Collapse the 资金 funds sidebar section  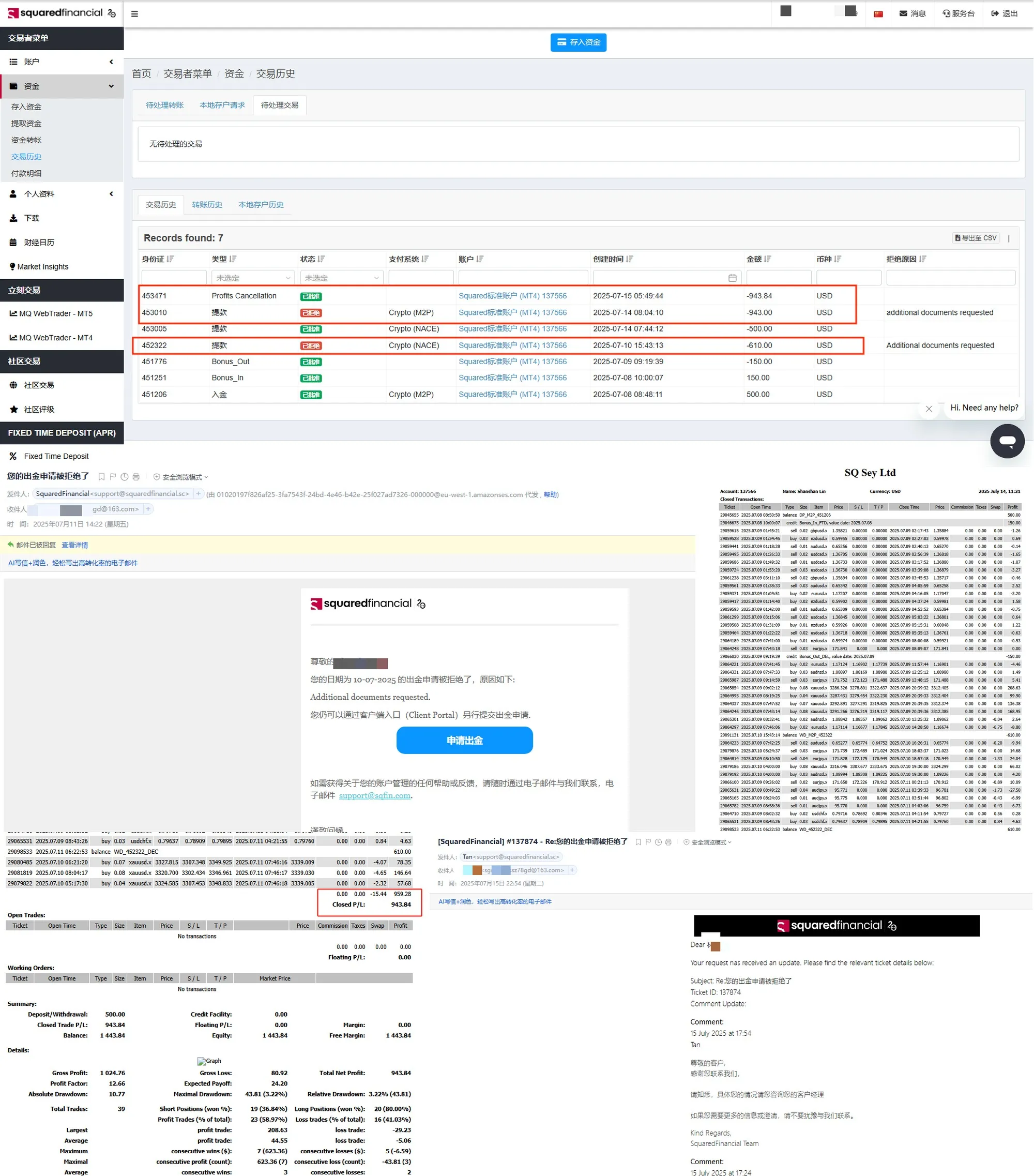[x=62, y=86]
